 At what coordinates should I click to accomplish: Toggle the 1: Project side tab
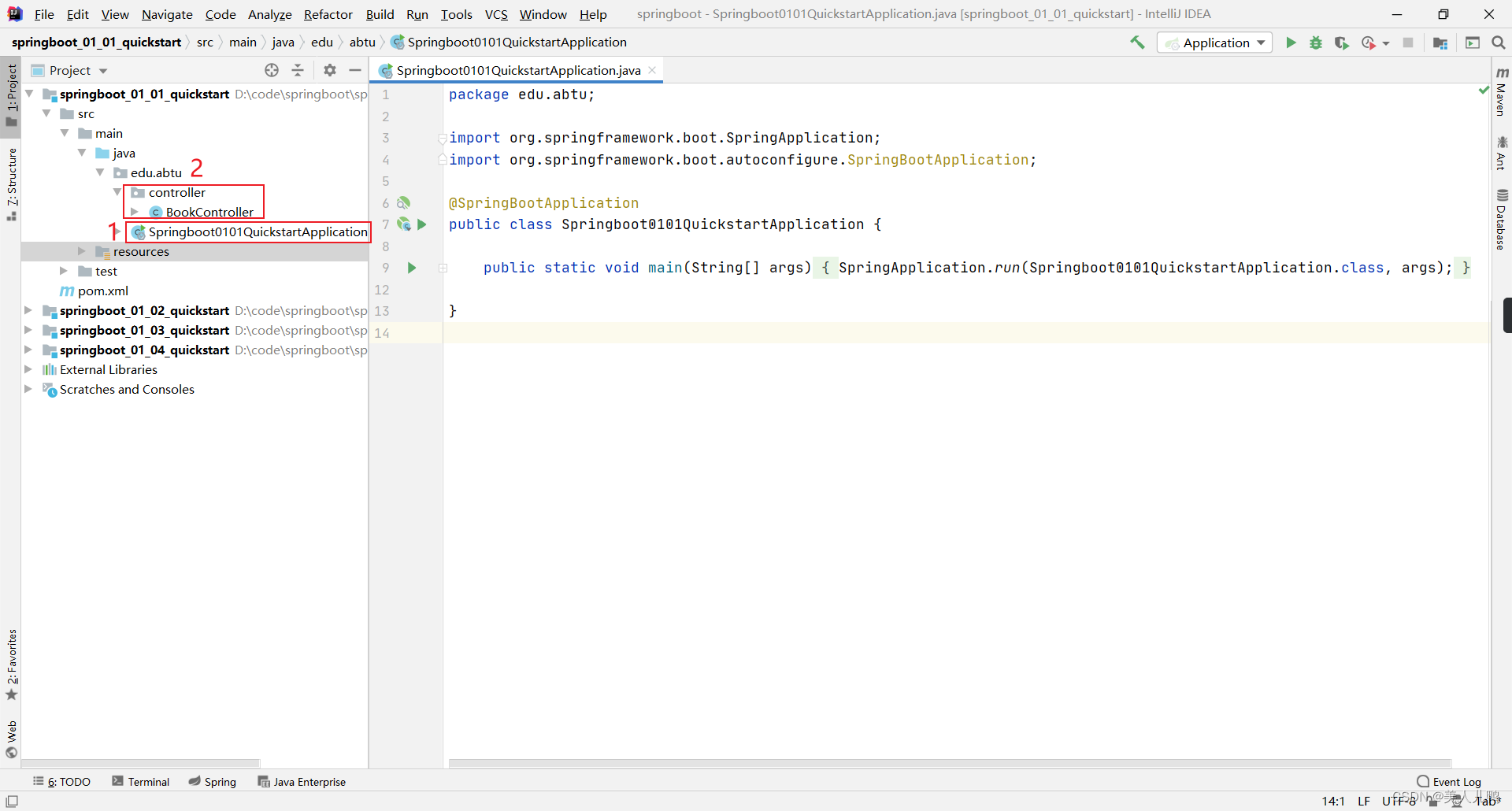[11, 94]
